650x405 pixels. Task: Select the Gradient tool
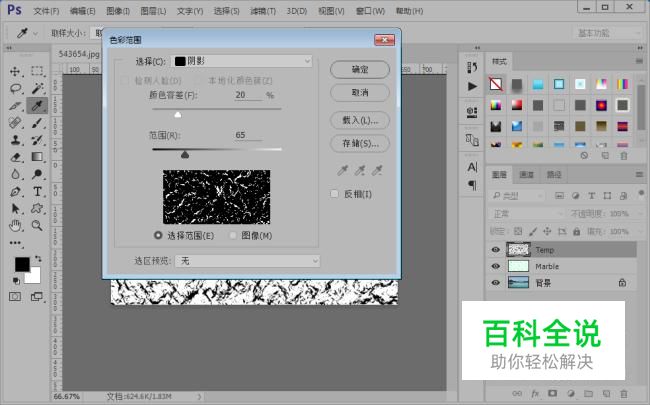tap(37, 157)
